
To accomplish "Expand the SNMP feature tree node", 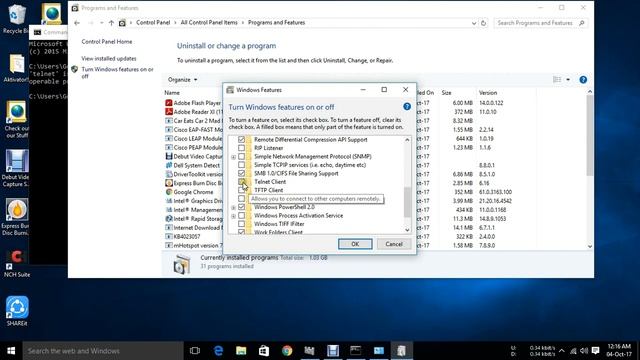I will (233, 157).
